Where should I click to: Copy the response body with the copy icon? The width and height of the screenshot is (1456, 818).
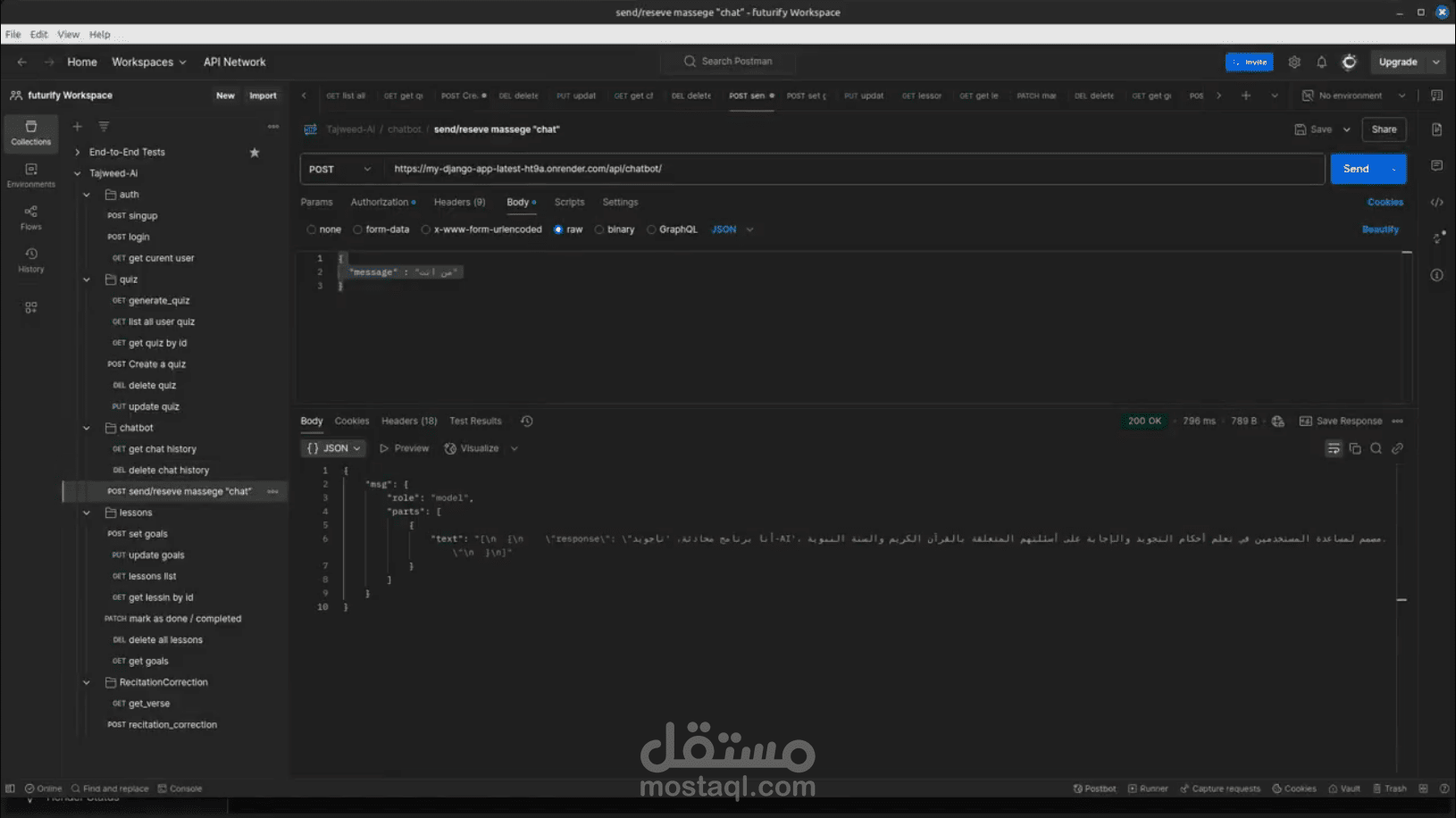tap(1355, 448)
